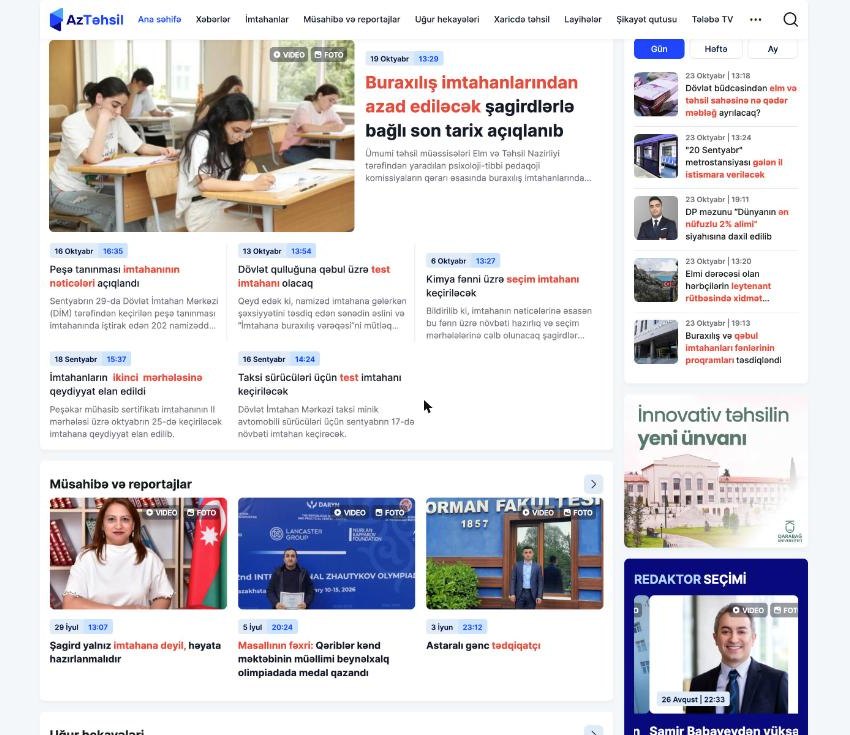Image resolution: width=850 pixels, height=735 pixels.
Task: Click the budget news thumbnail dated 13:18
Action: tap(656, 94)
